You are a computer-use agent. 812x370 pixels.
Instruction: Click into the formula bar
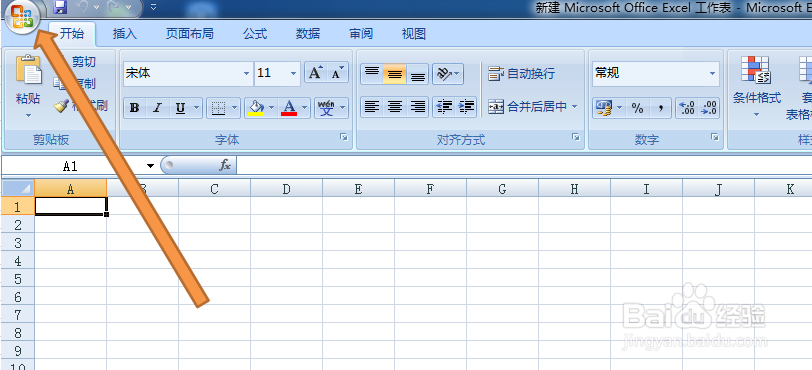click(524, 166)
